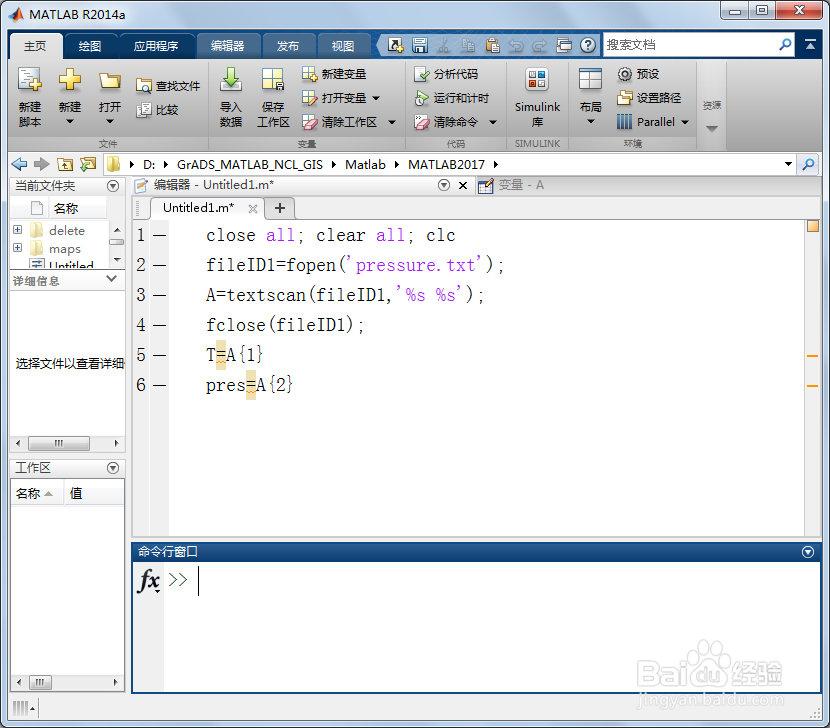Click the help question mark icon

click(x=588, y=45)
